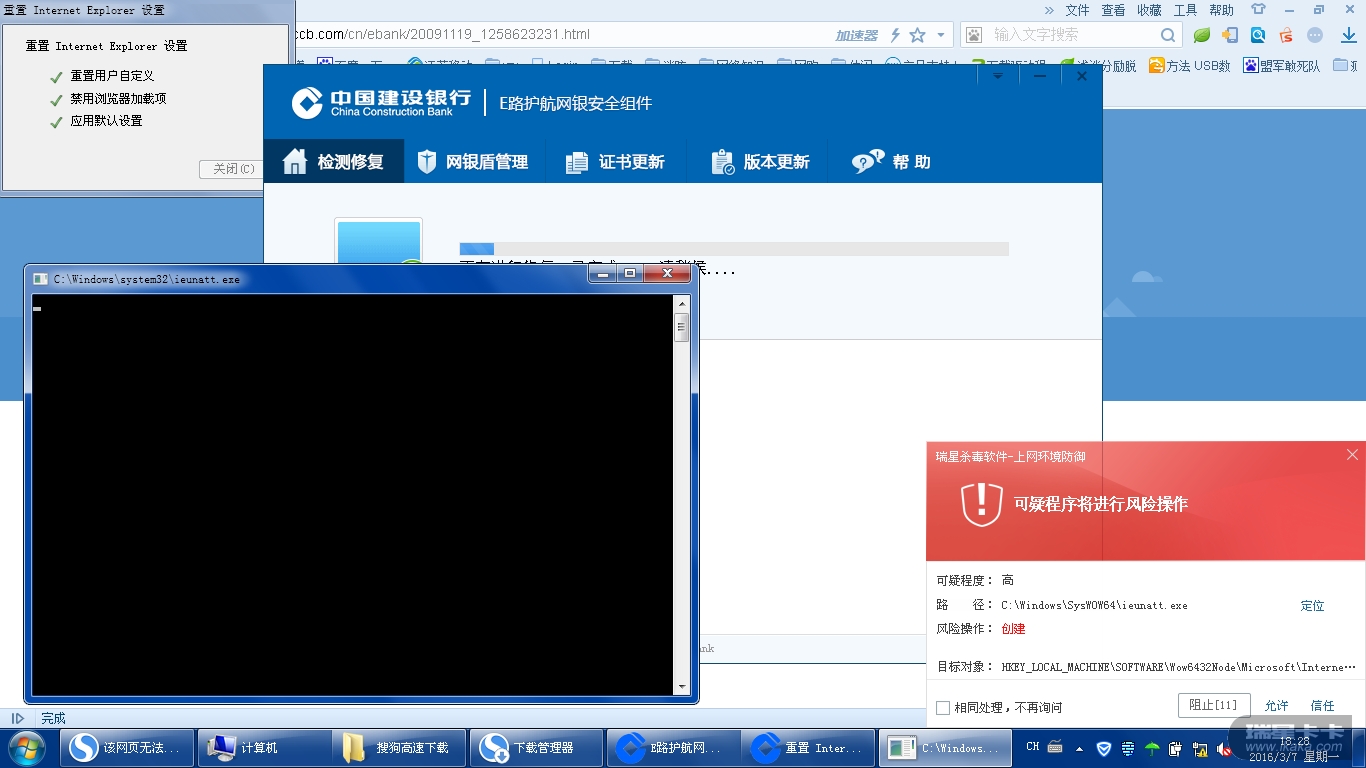Show hidden tray icons arrow
Viewport: 1366px width, 768px height.
[1080, 748]
